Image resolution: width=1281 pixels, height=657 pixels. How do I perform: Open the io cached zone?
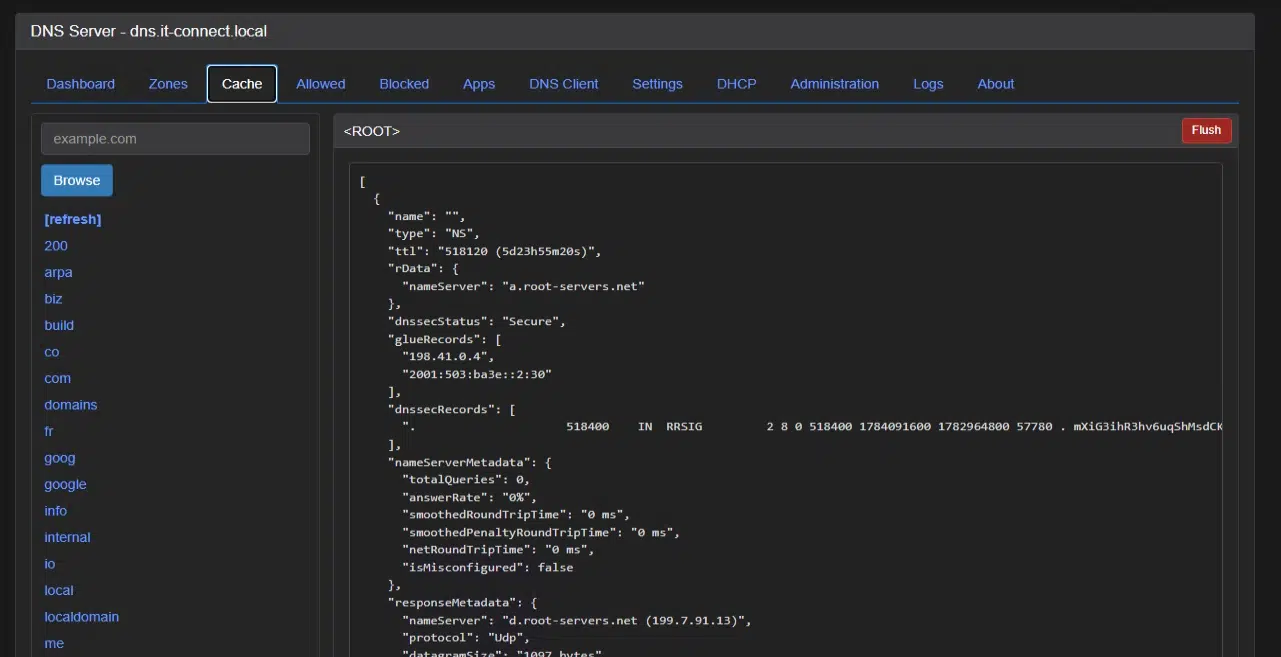[x=50, y=564]
